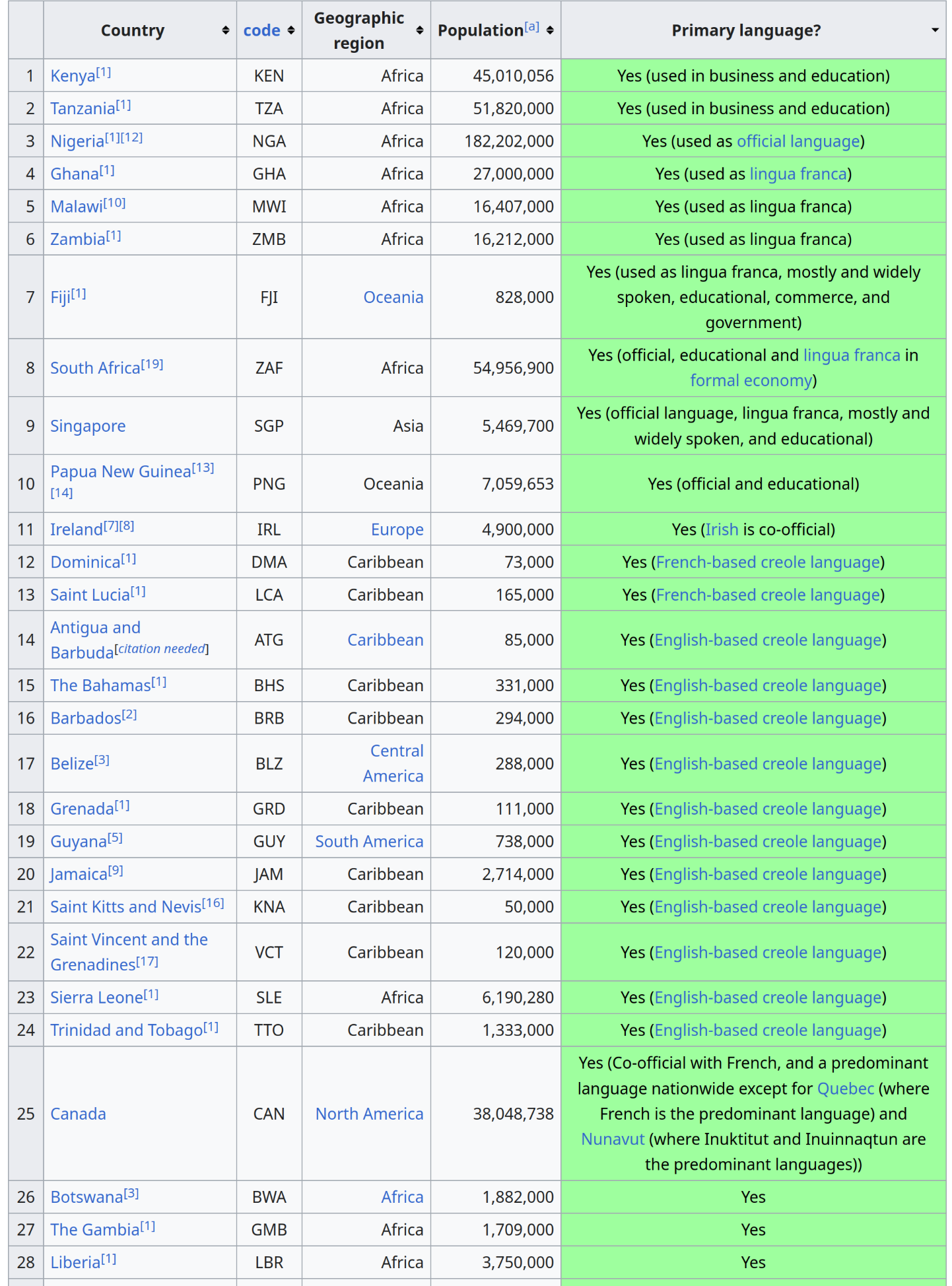Open the Nigeria country link
The width and height of the screenshot is (952, 1286).
(77, 141)
